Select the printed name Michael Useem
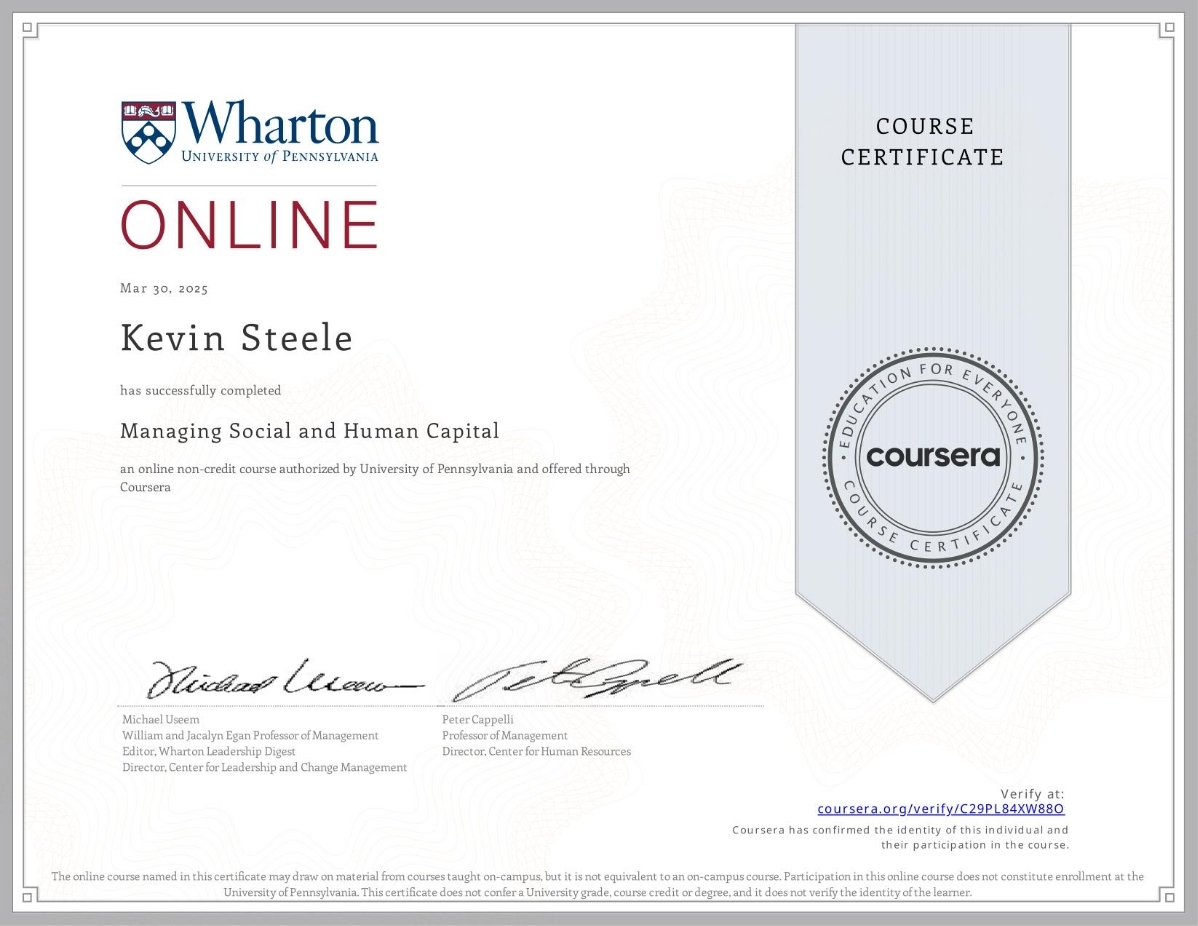The height and width of the screenshot is (926, 1198). point(160,720)
